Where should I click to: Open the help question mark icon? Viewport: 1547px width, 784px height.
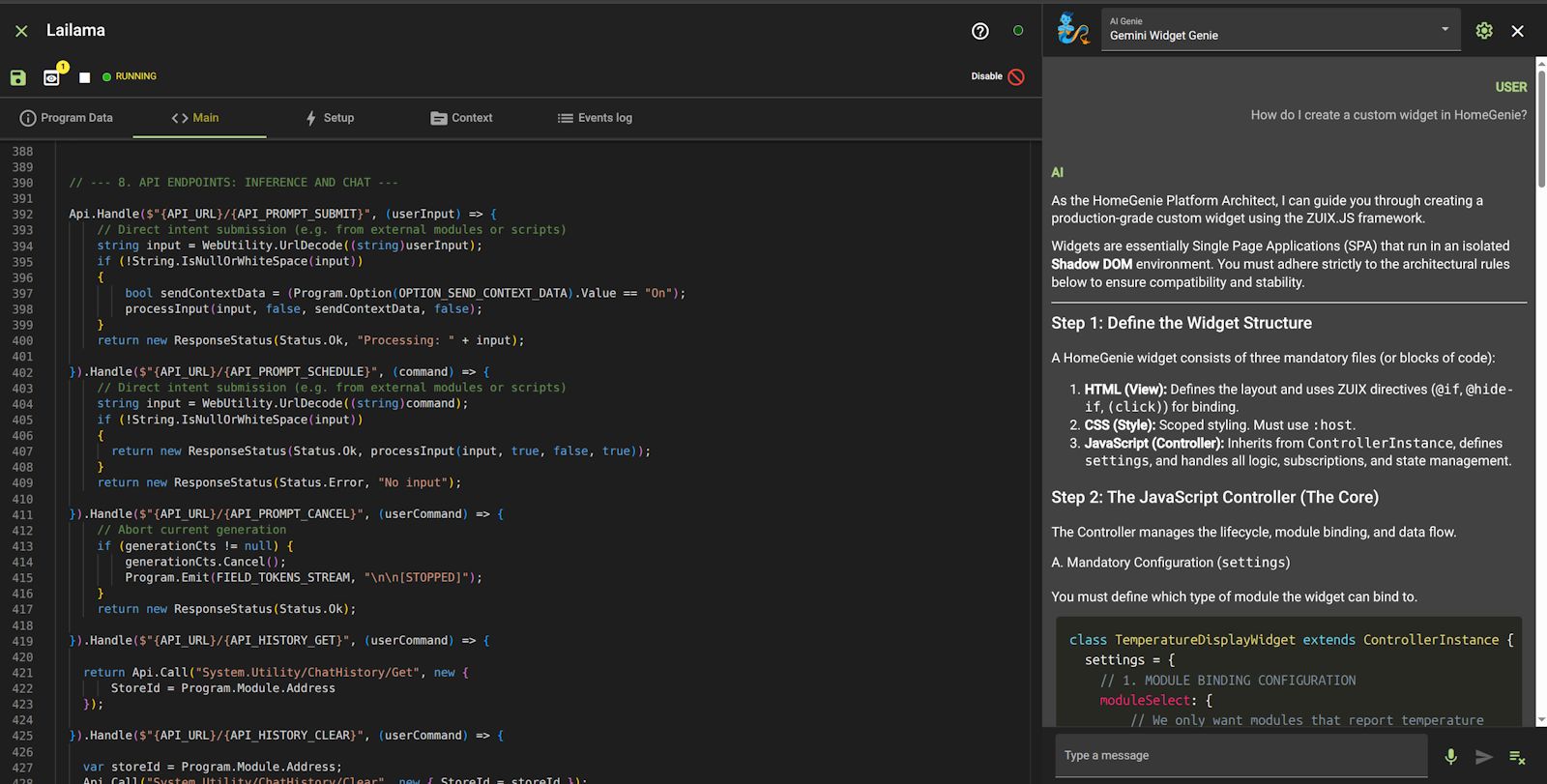point(979,31)
